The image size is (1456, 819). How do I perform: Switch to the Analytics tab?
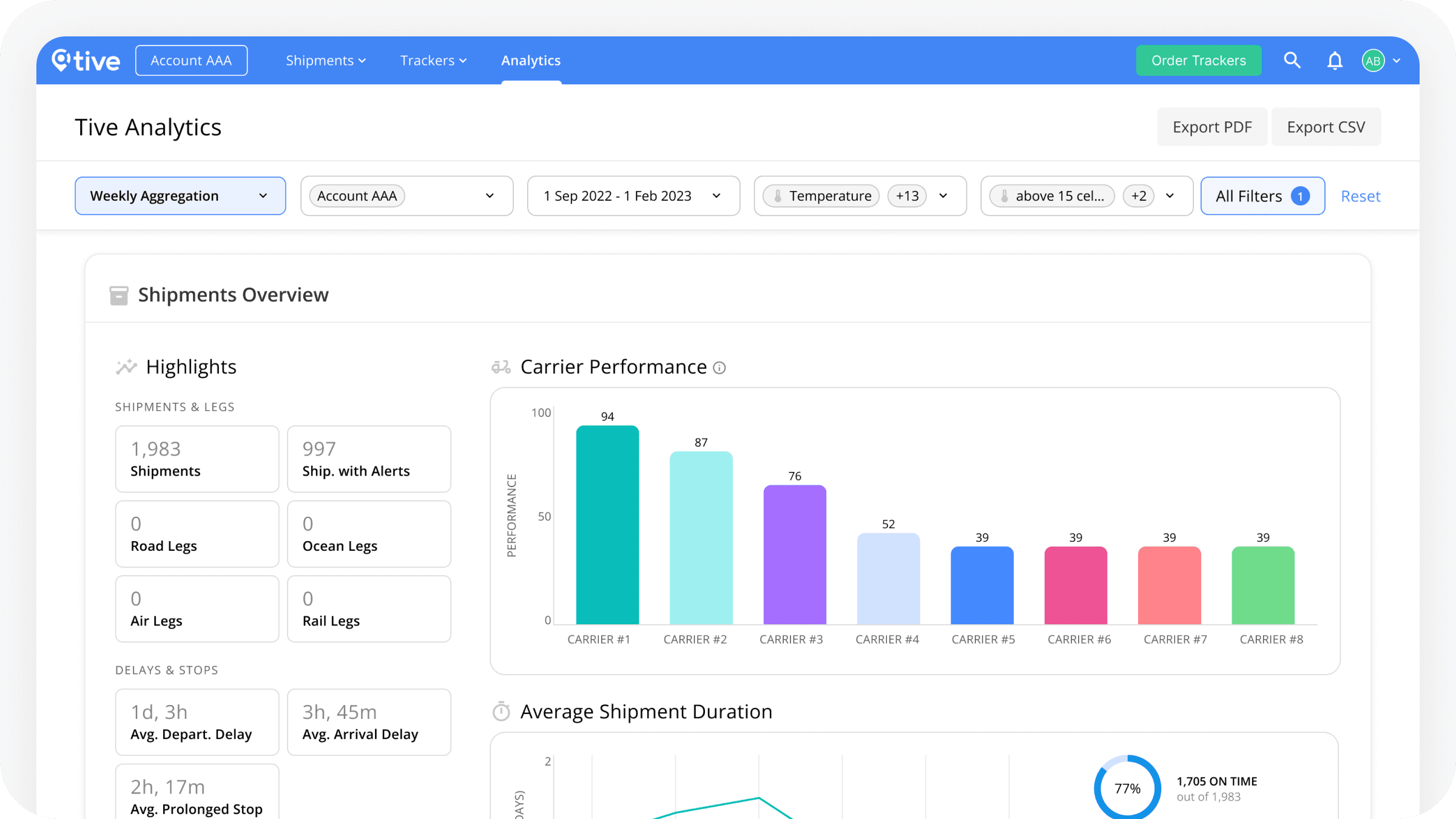[530, 61]
